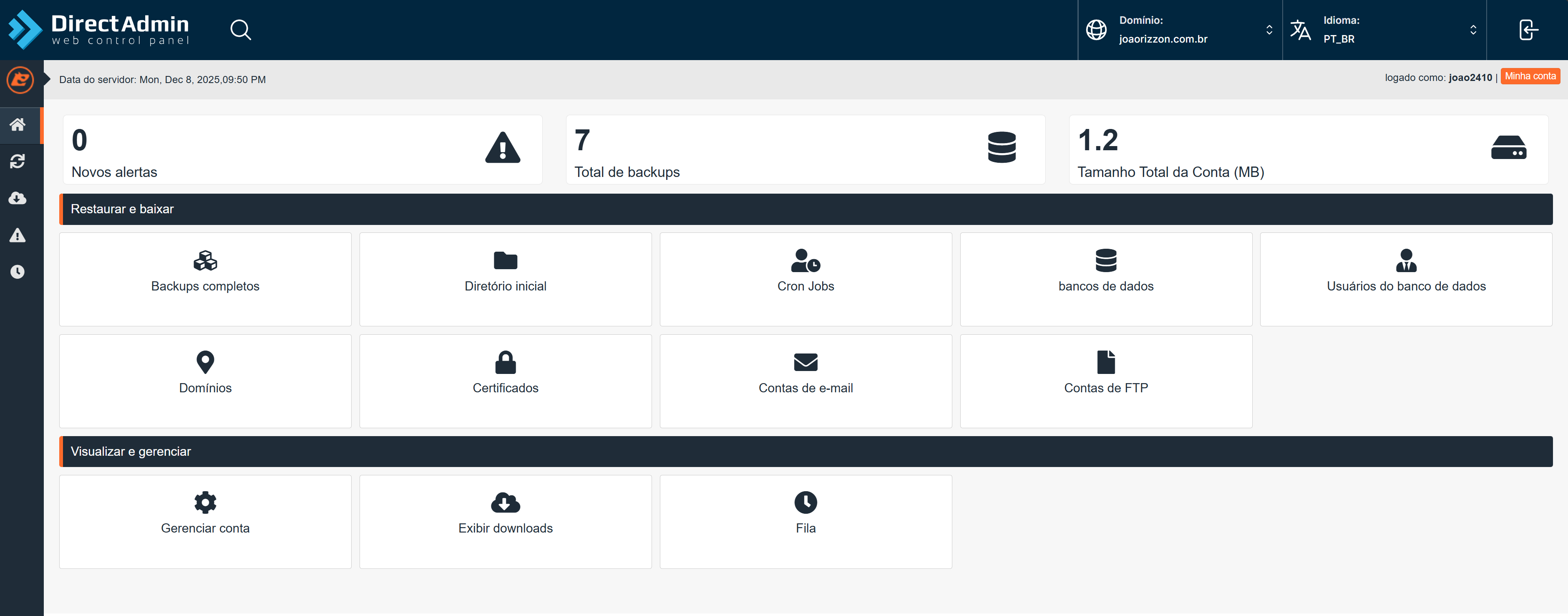Click the logout icon at top right
1568x616 pixels.
1528,30
